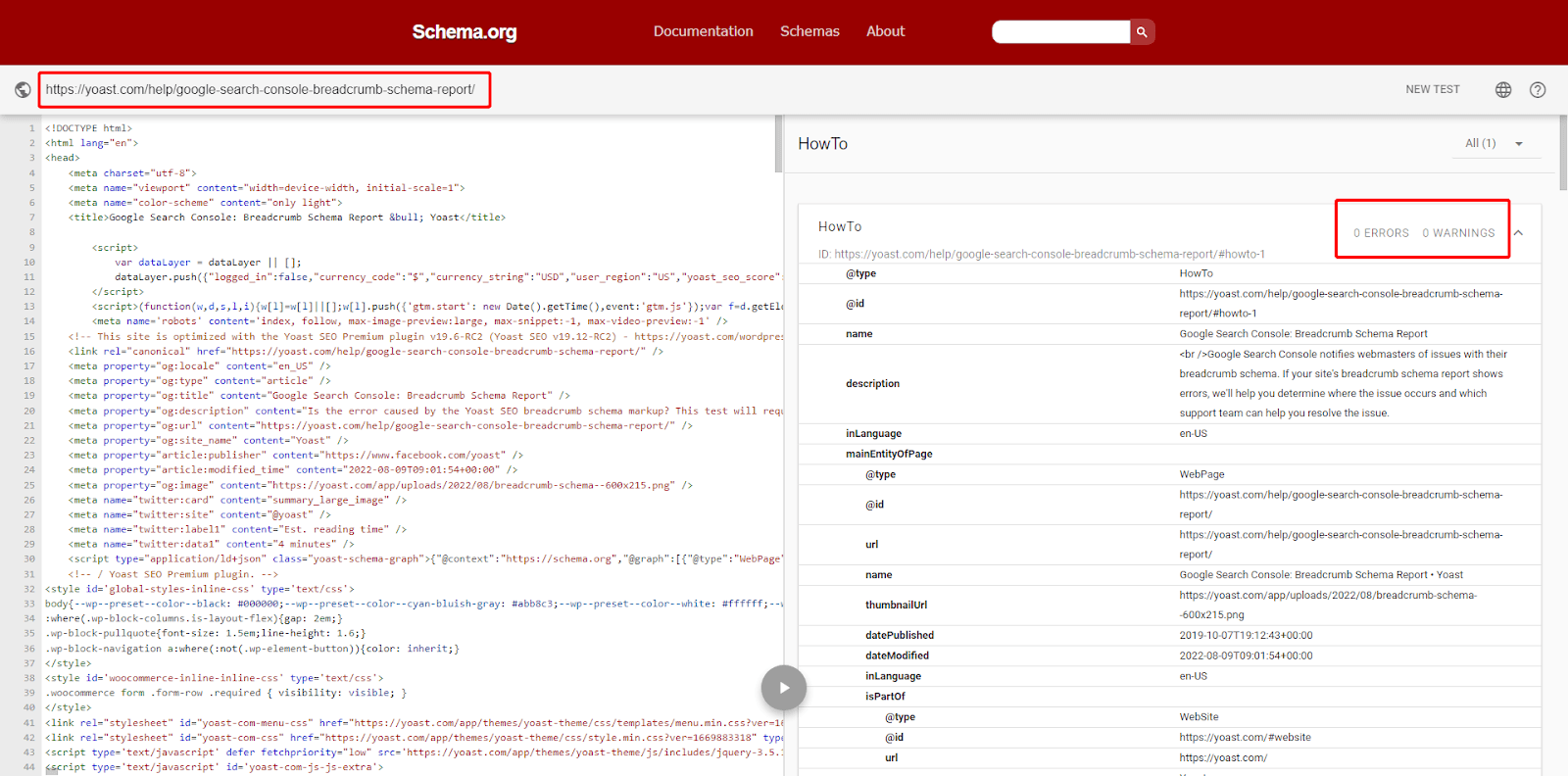Click code line 32 global-styles-inline-css style tag

click(200, 589)
